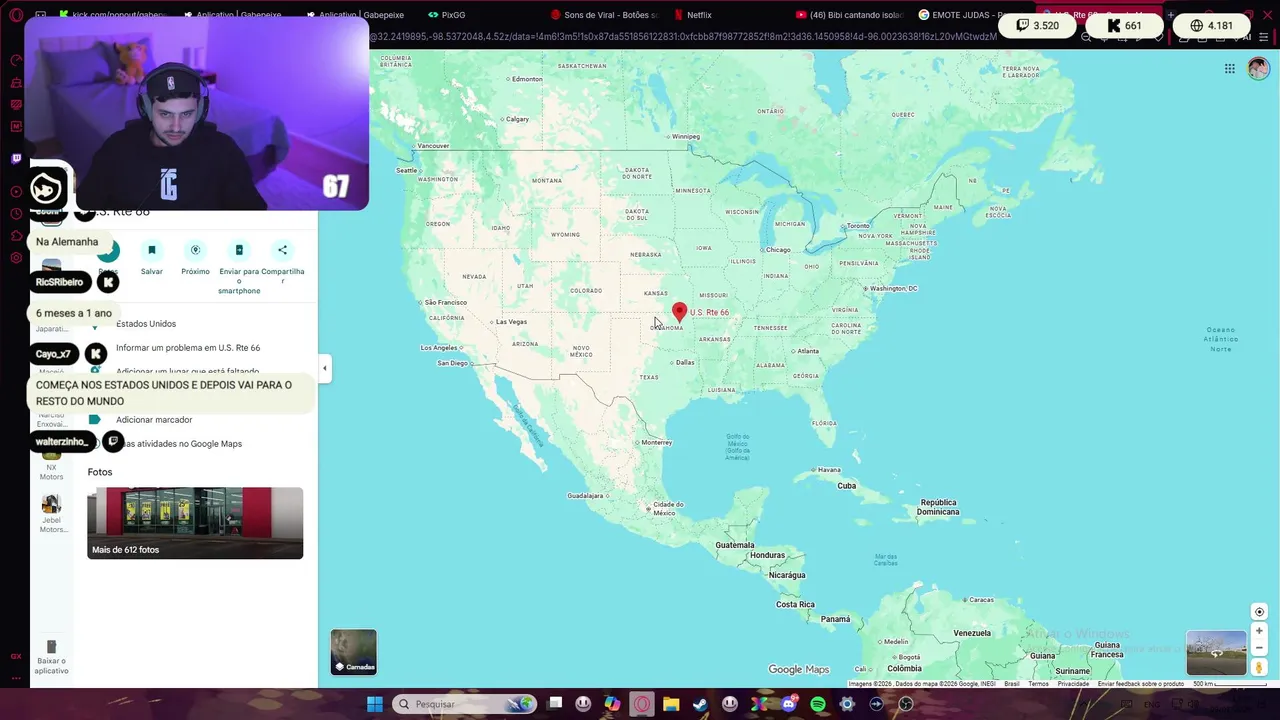Click the browser address bar URL
Screen dimensions: 1280x720
(683, 37)
